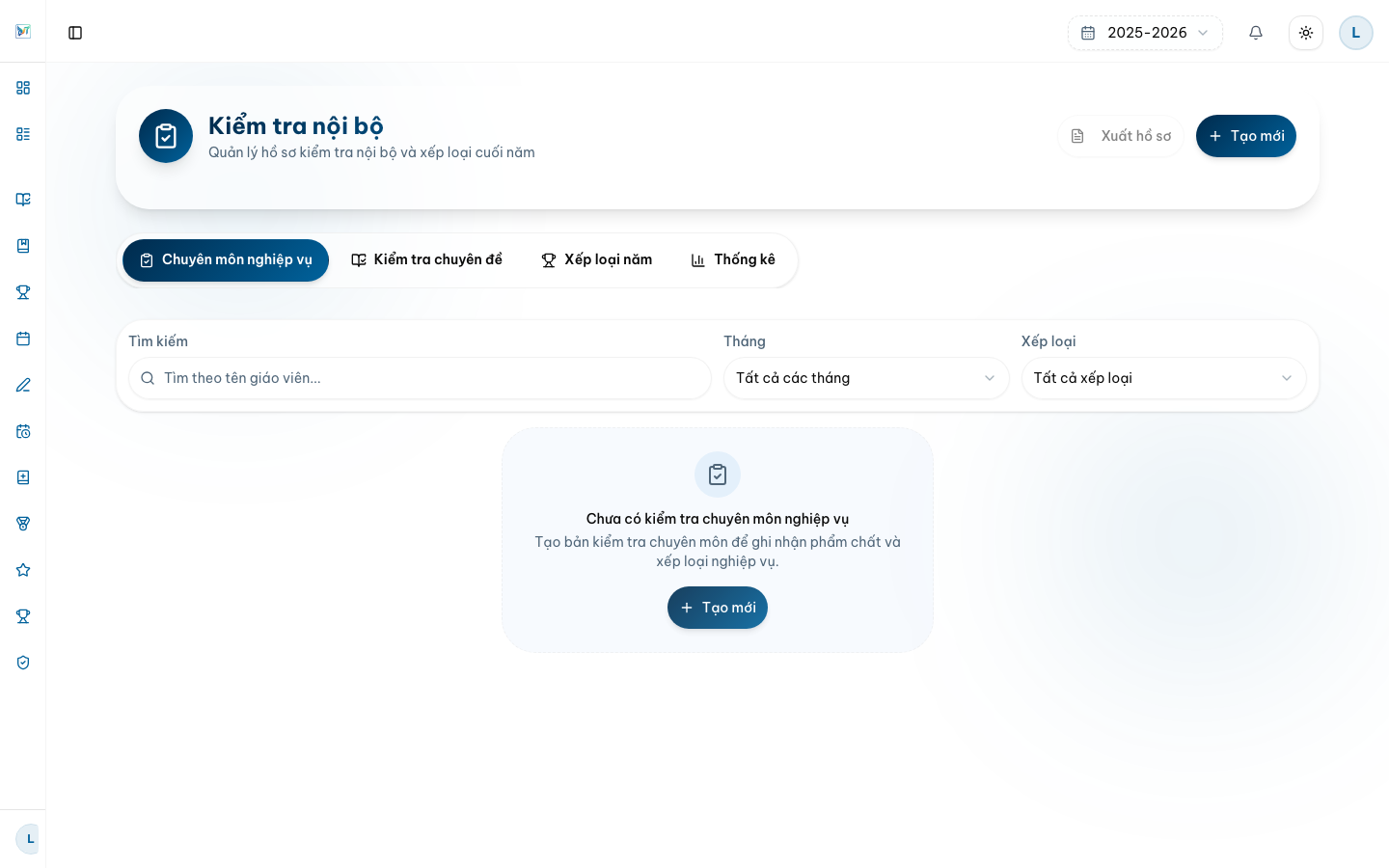The height and width of the screenshot is (868, 1389).
Task: Expand the 2025-2026 school year dropdown
Action: (1145, 33)
